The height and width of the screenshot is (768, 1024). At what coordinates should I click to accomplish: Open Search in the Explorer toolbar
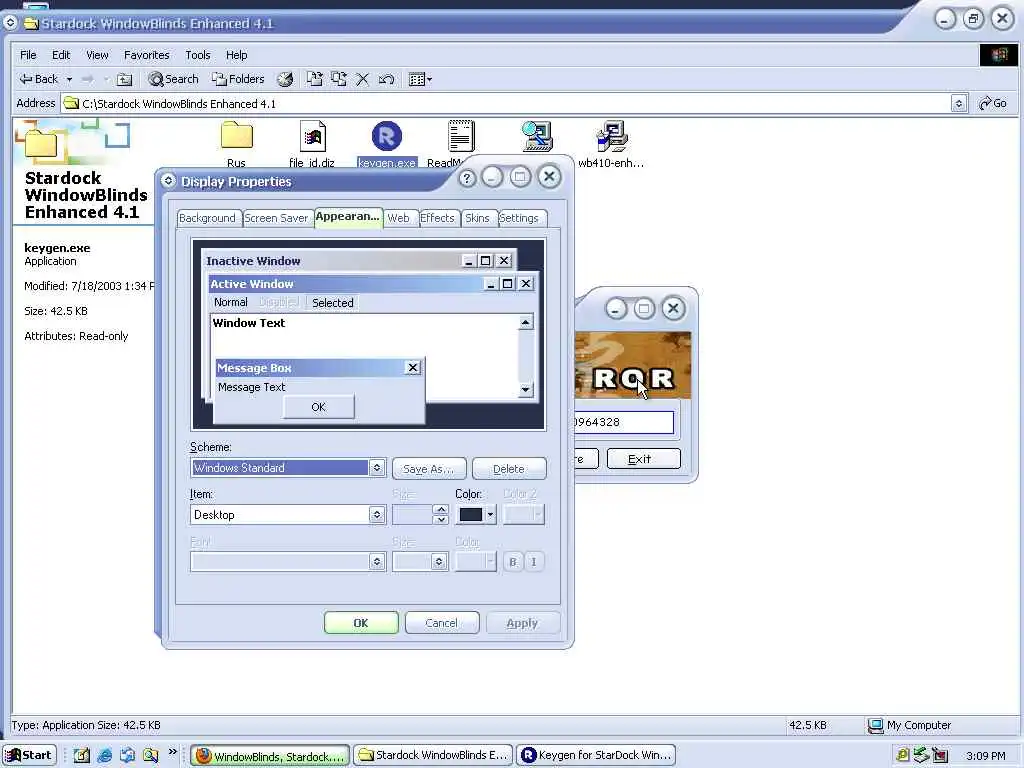click(x=173, y=79)
